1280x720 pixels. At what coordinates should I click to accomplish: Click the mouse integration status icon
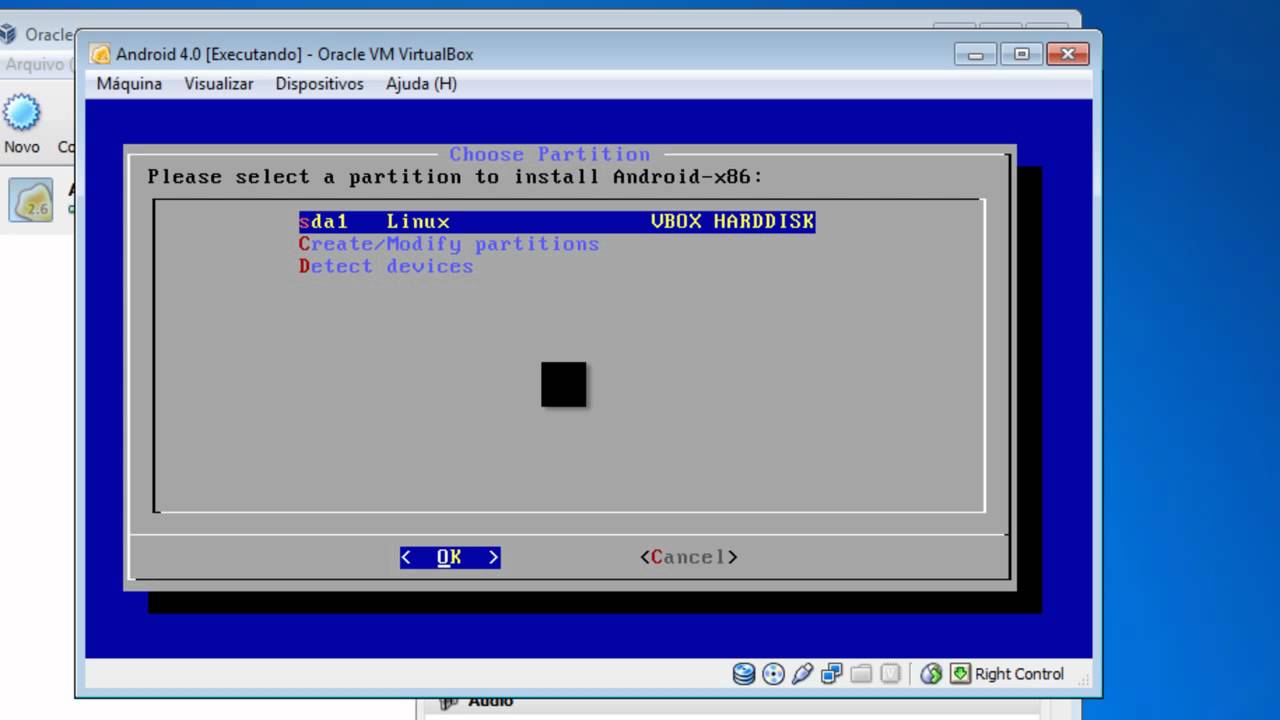pyautogui.click(x=931, y=674)
